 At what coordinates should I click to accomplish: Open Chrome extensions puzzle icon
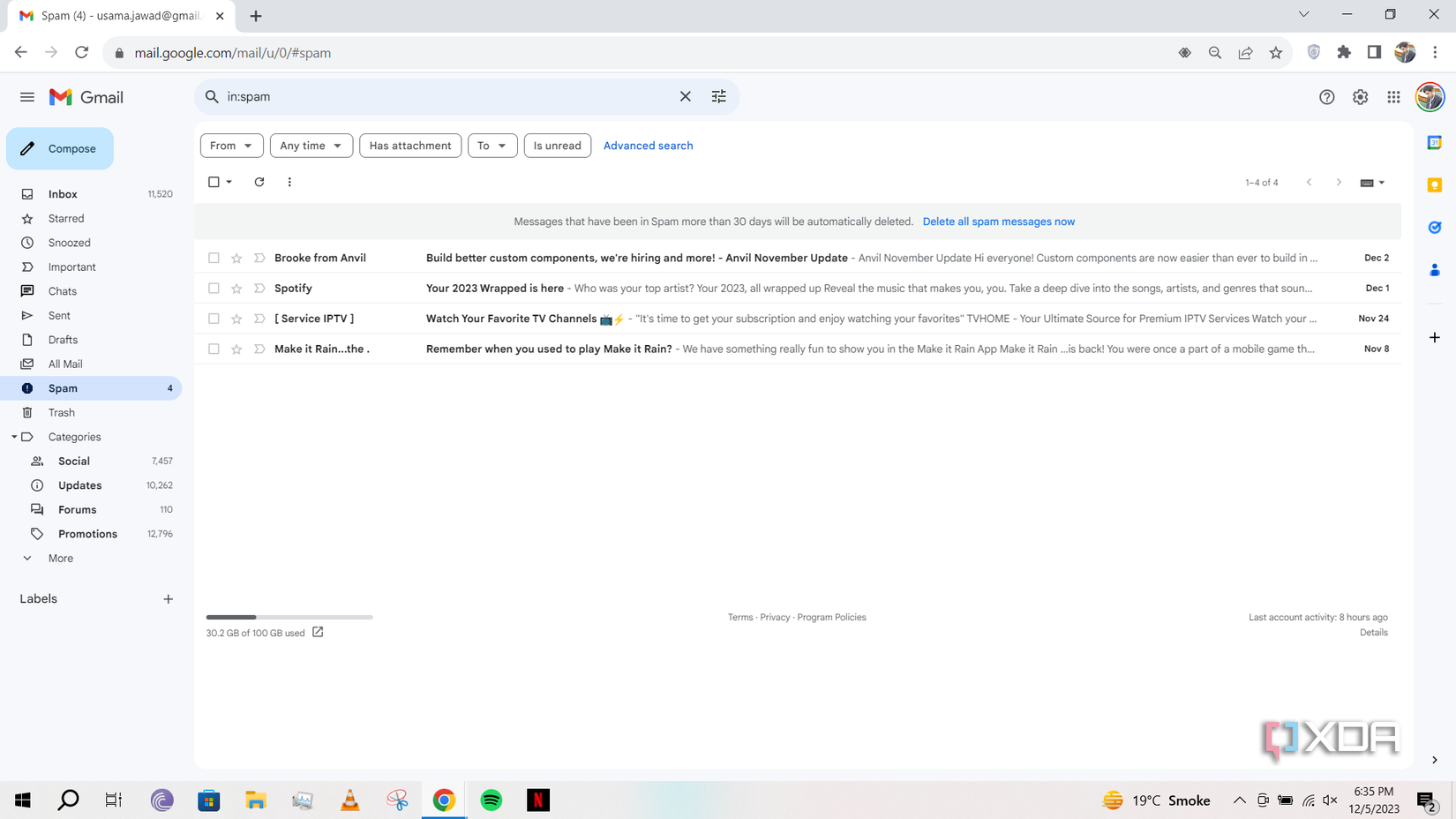pyautogui.click(x=1344, y=53)
